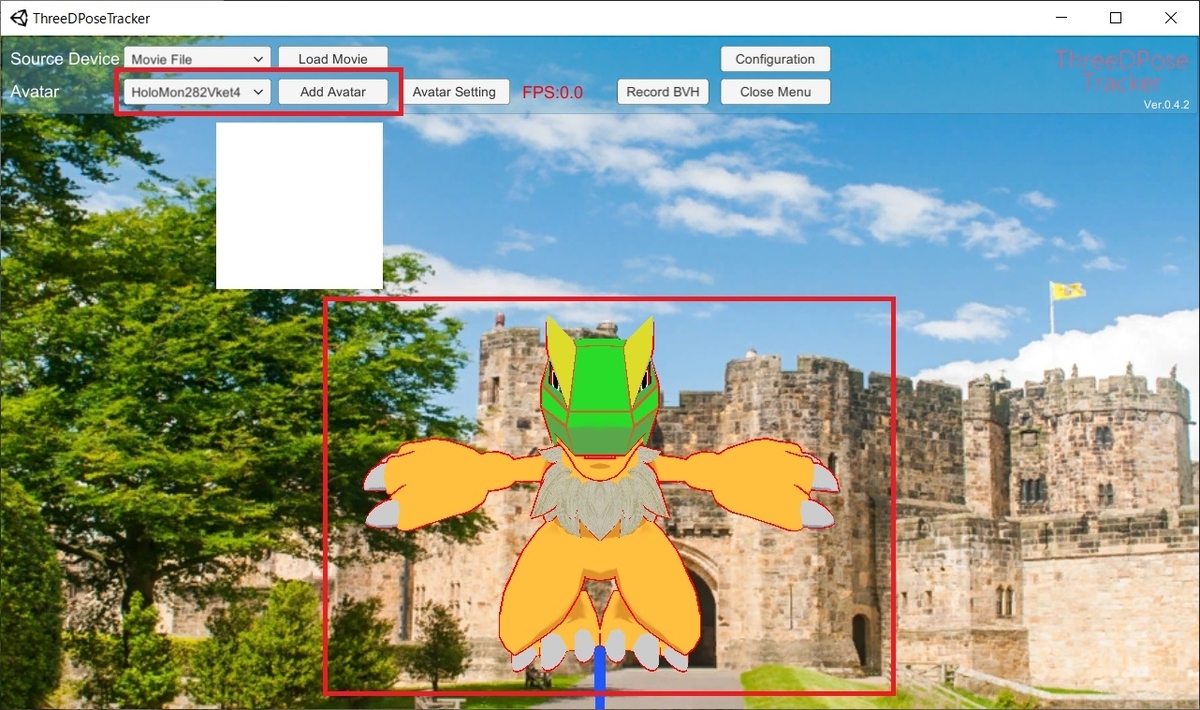1200x710 pixels.
Task: Minimize the ThreeDPoseTracker window
Action: coord(1060,18)
